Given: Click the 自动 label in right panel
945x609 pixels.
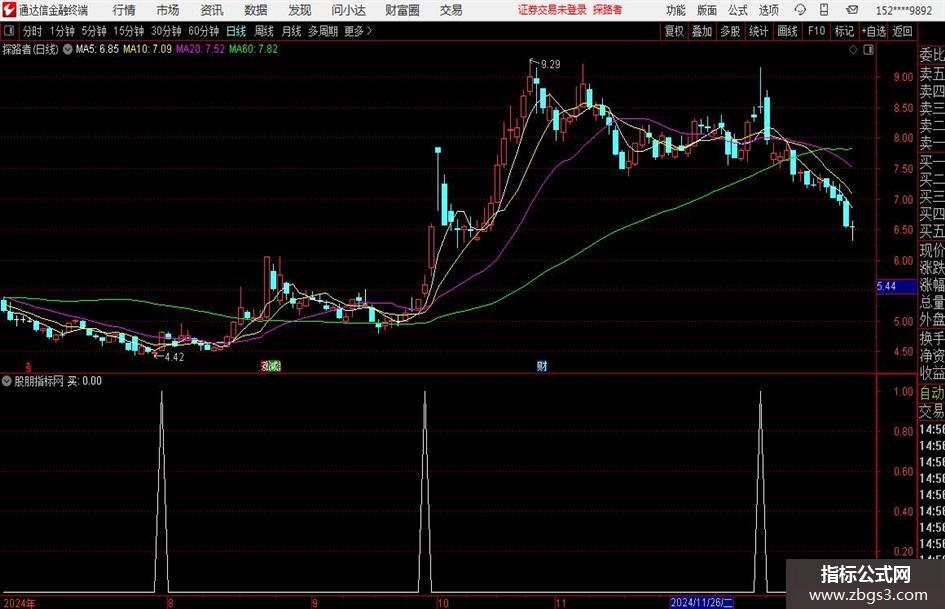Looking at the screenshot, I should (x=931, y=393).
